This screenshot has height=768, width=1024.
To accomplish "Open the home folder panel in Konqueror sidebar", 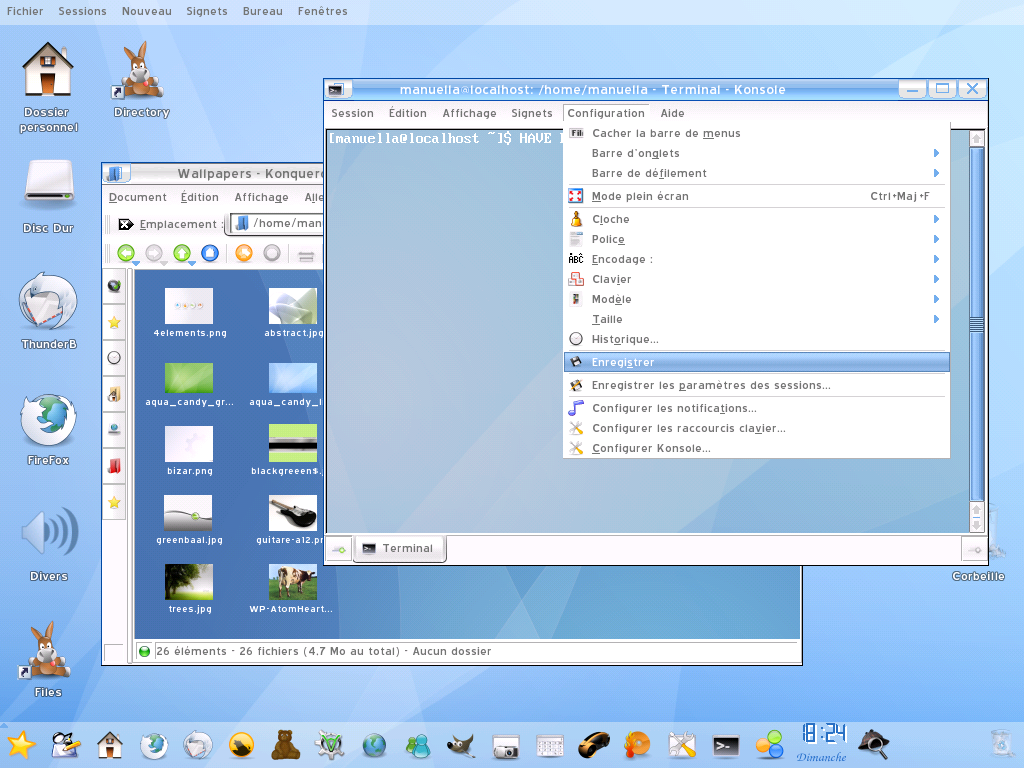I will 114,394.
